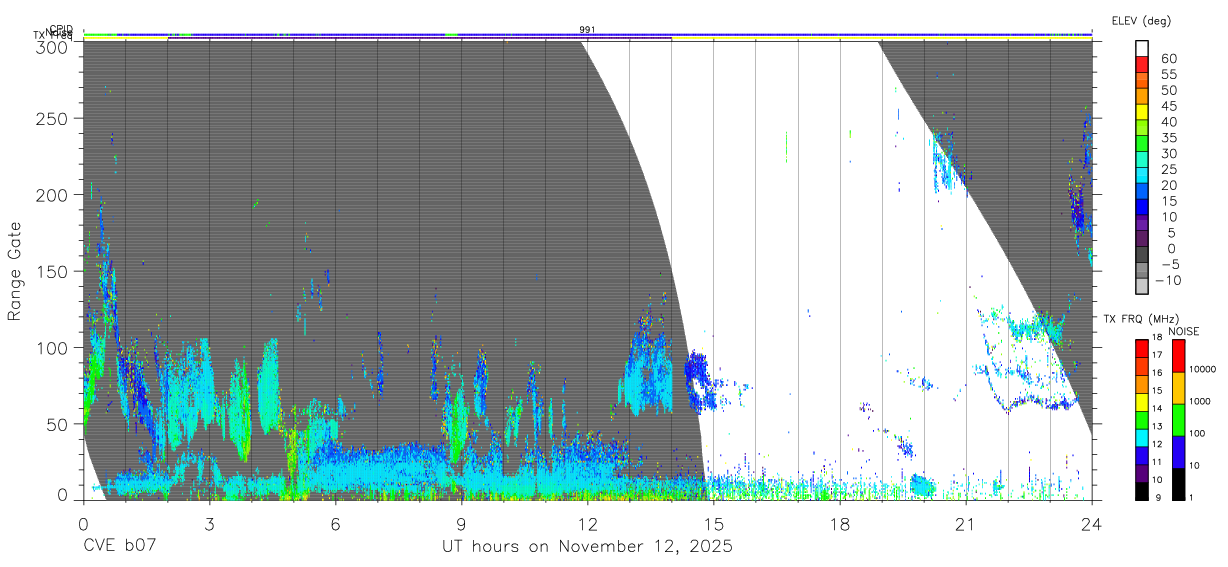Click the "ELEV (deg)" colorbar title
Screen dimensions: 1228x567
[1141, 20]
